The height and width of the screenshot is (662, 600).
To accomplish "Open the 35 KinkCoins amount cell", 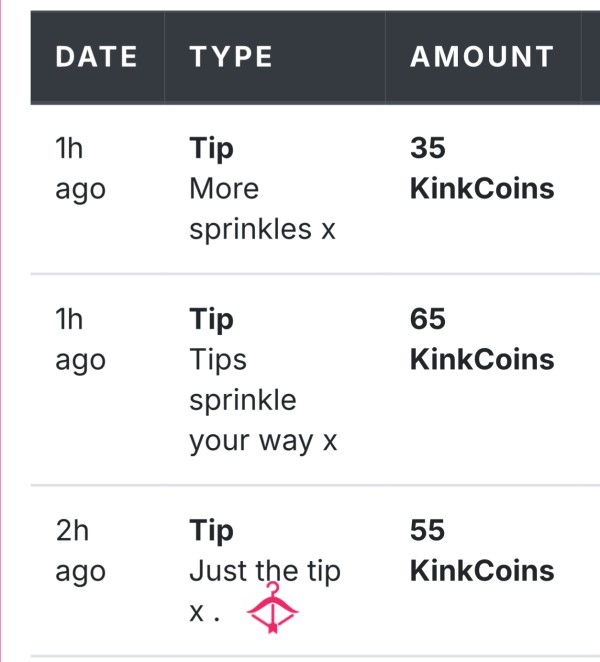I will pos(482,168).
